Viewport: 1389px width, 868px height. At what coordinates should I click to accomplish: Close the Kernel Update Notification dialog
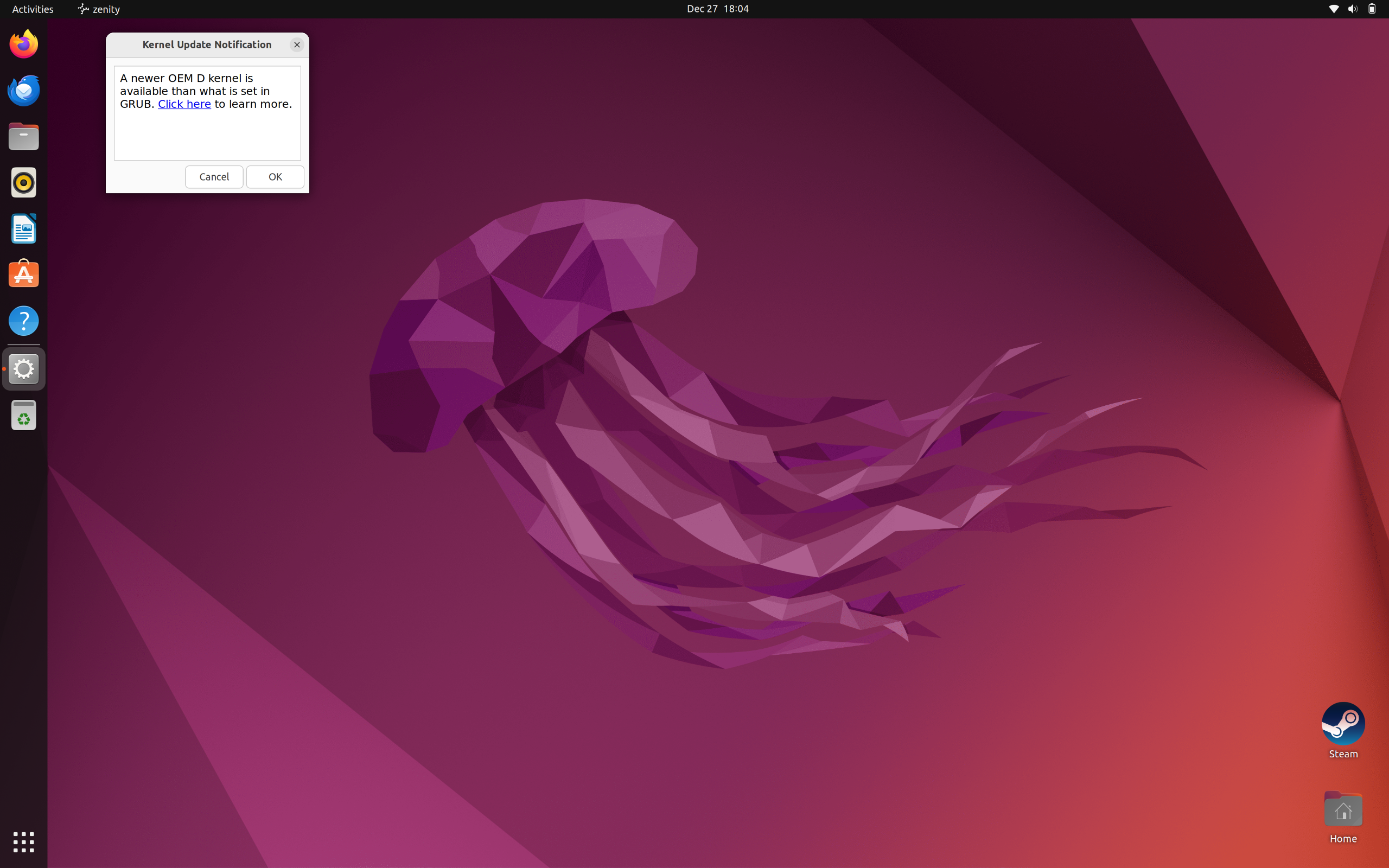[x=297, y=45]
